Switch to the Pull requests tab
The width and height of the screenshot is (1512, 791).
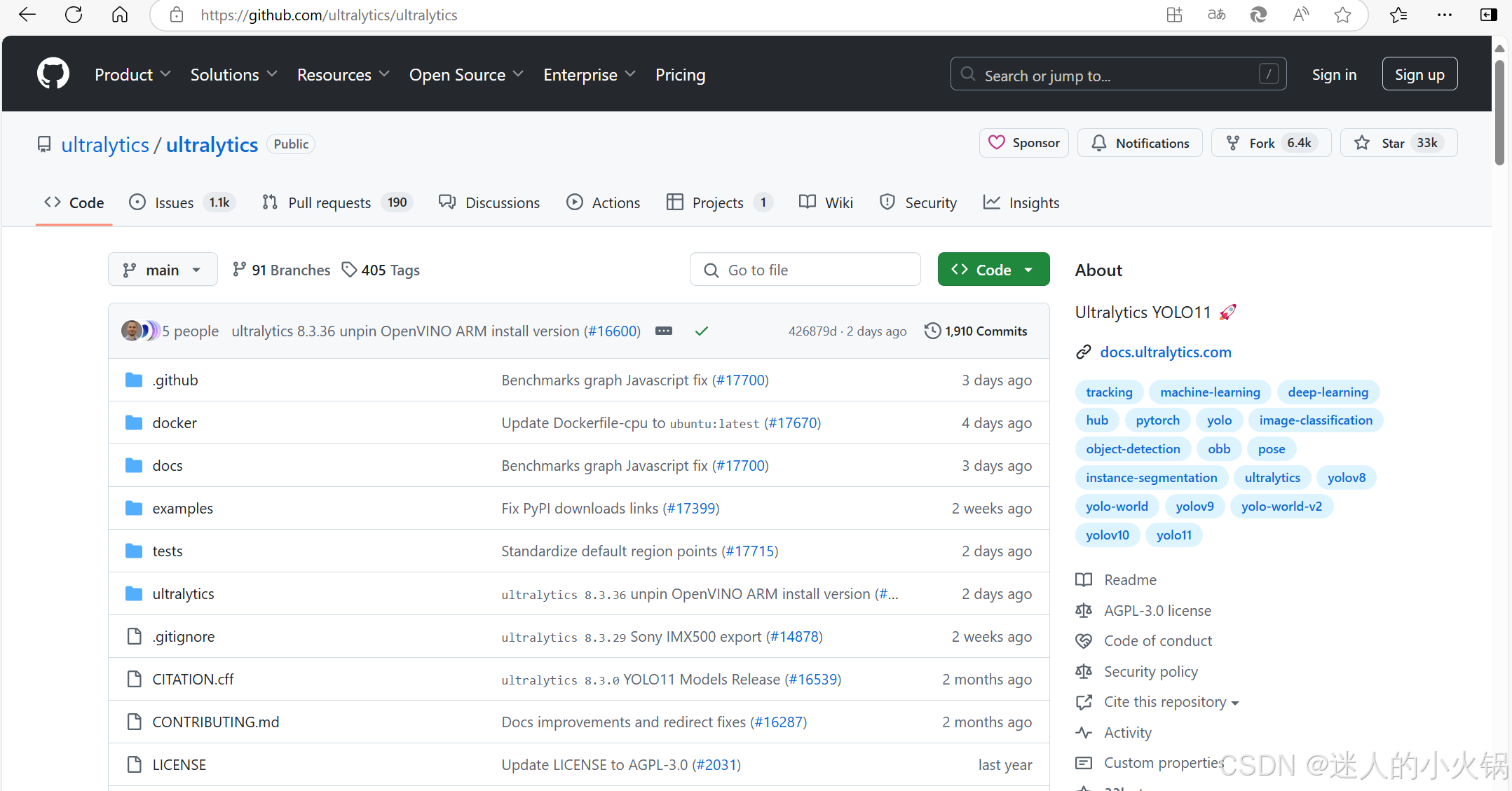click(x=329, y=202)
